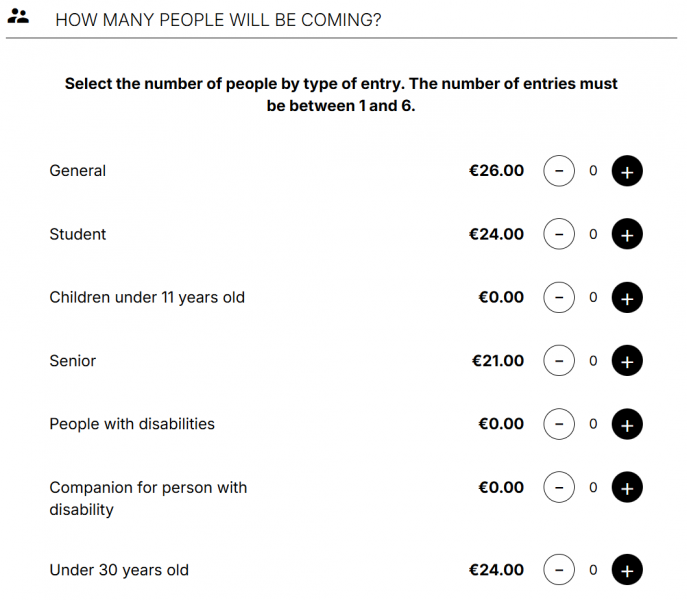Increase Senior ticket quantity
The height and width of the screenshot is (600, 687).
click(626, 361)
